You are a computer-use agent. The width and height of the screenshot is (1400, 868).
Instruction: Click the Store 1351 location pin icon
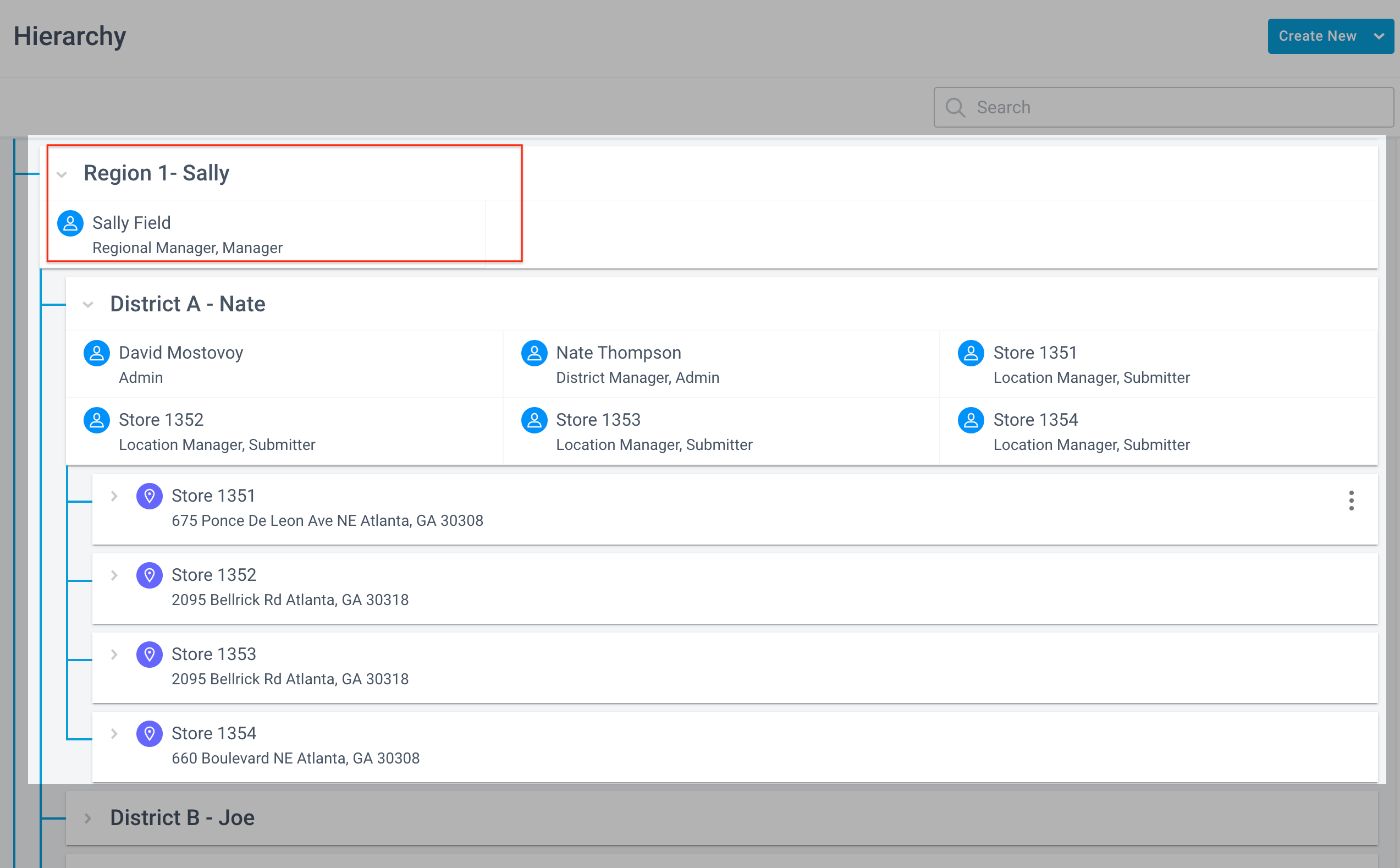[149, 496]
